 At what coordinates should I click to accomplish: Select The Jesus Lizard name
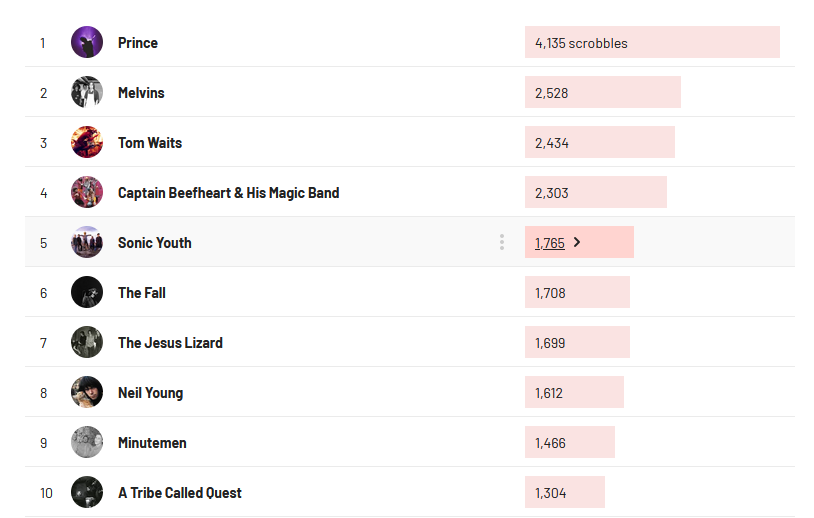170,343
